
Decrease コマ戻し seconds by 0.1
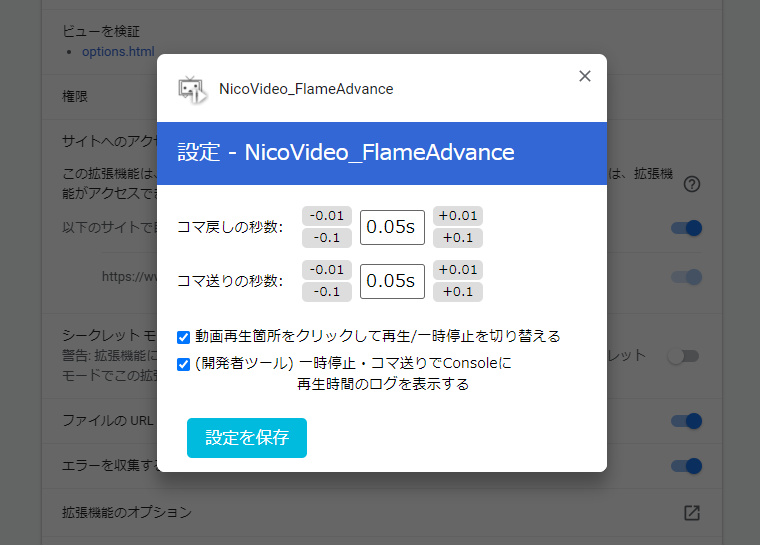[327, 238]
